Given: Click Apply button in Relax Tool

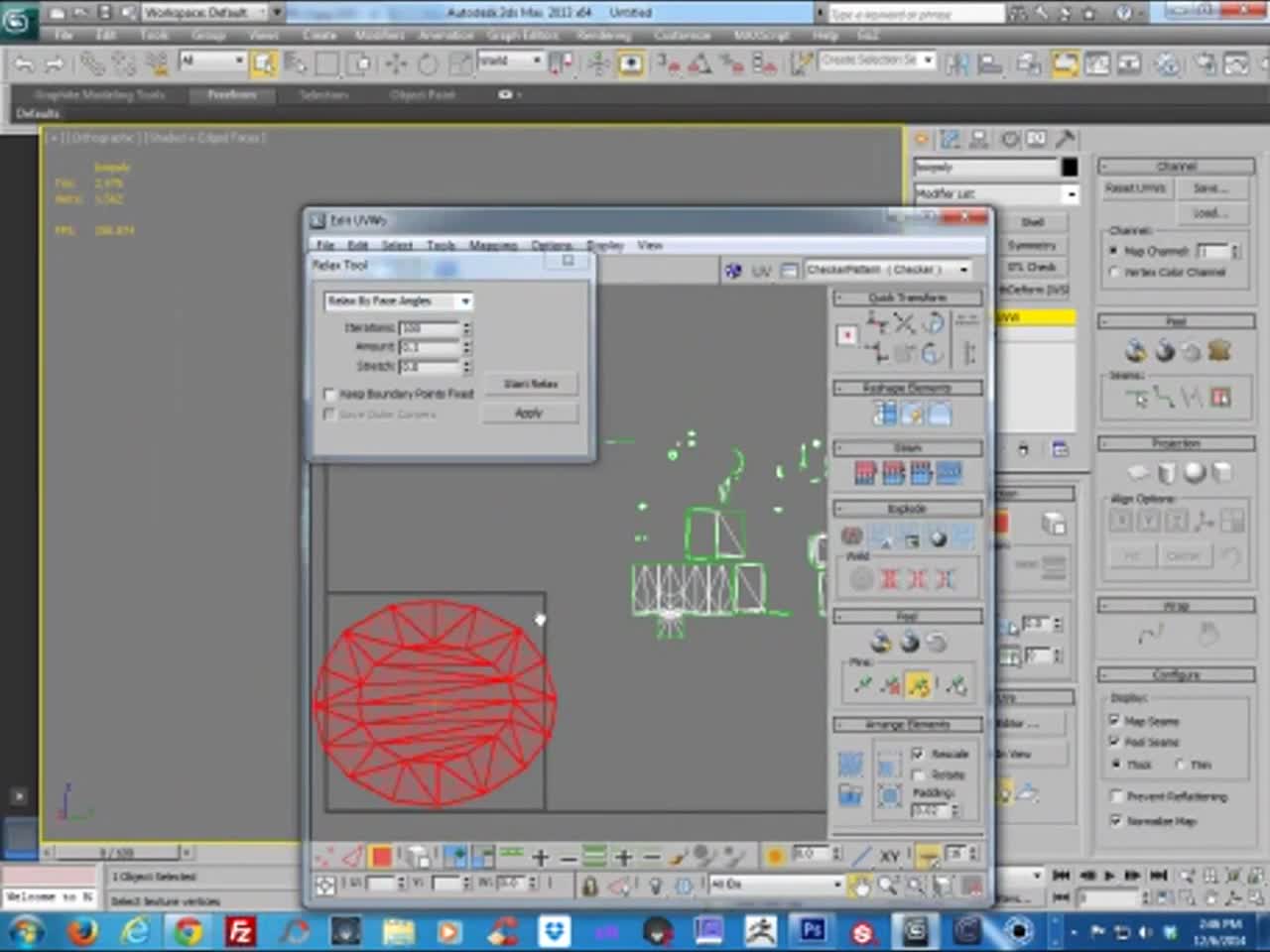Looking at the screenshot, I should pyautogui.click(x=531, y=414).
